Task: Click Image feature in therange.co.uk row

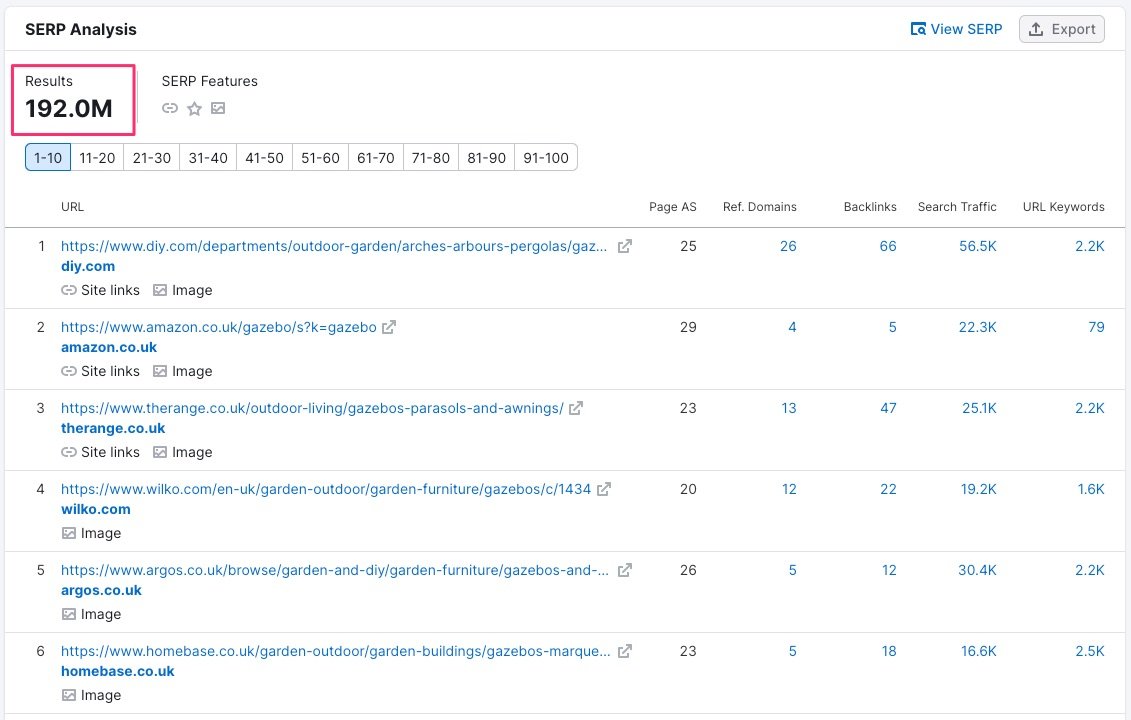Action: point(182,452)
